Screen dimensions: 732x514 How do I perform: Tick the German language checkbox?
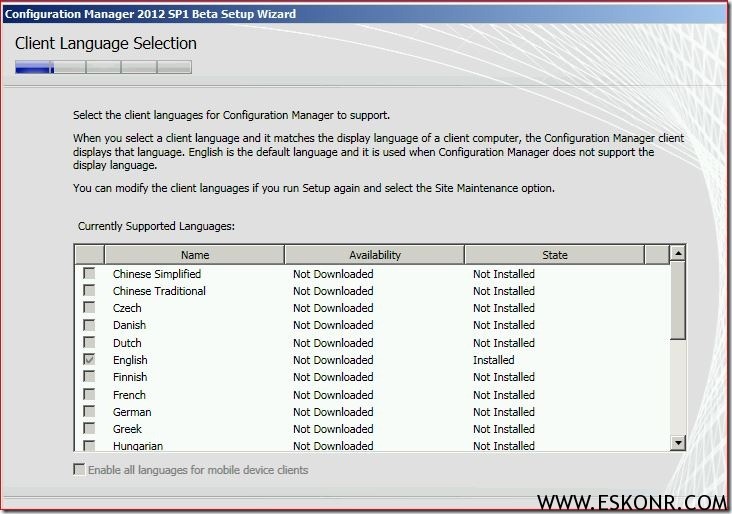tap(89, 411)
